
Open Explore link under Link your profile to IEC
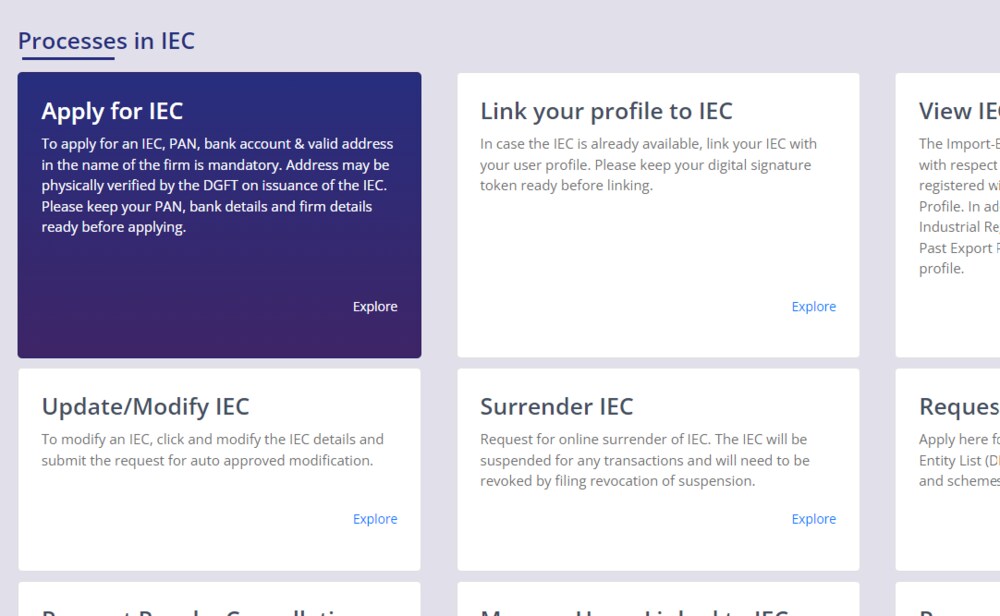coord(813,307)
